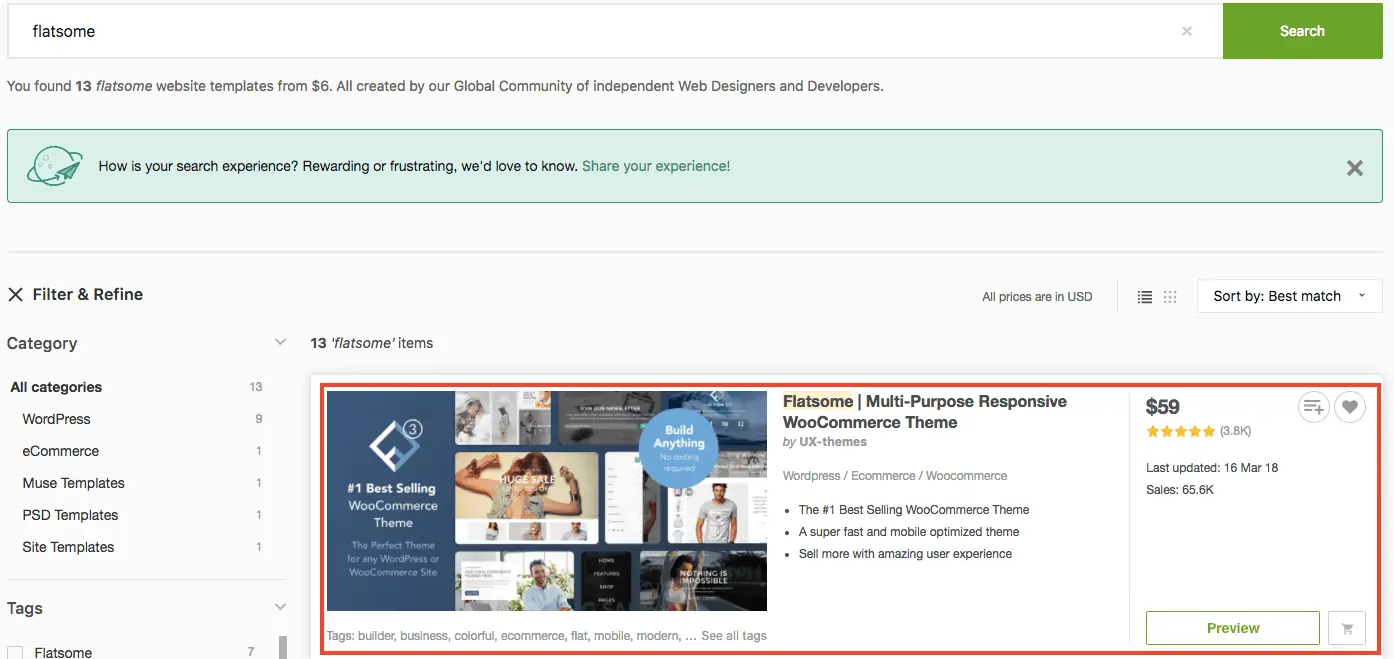Click the modern tag
The image size is (1394, 659).
(x=657, y=636)
